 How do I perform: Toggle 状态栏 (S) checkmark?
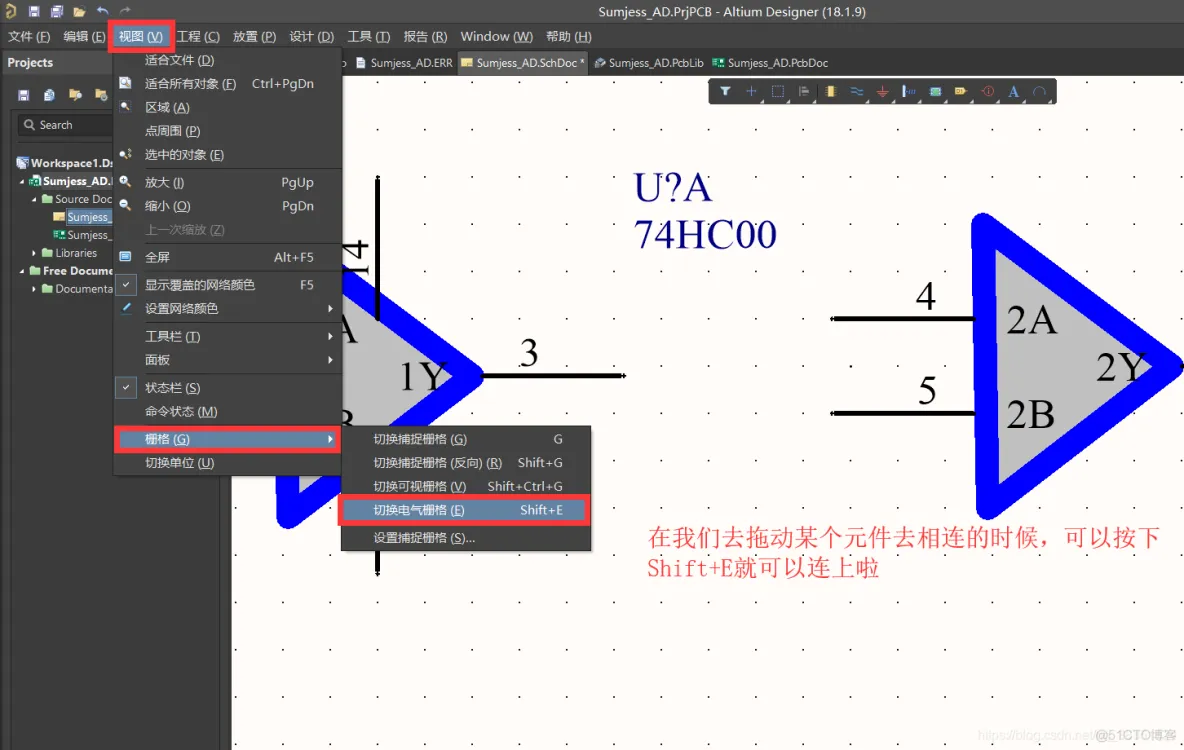pyautogui.click(x=126, y=387)
